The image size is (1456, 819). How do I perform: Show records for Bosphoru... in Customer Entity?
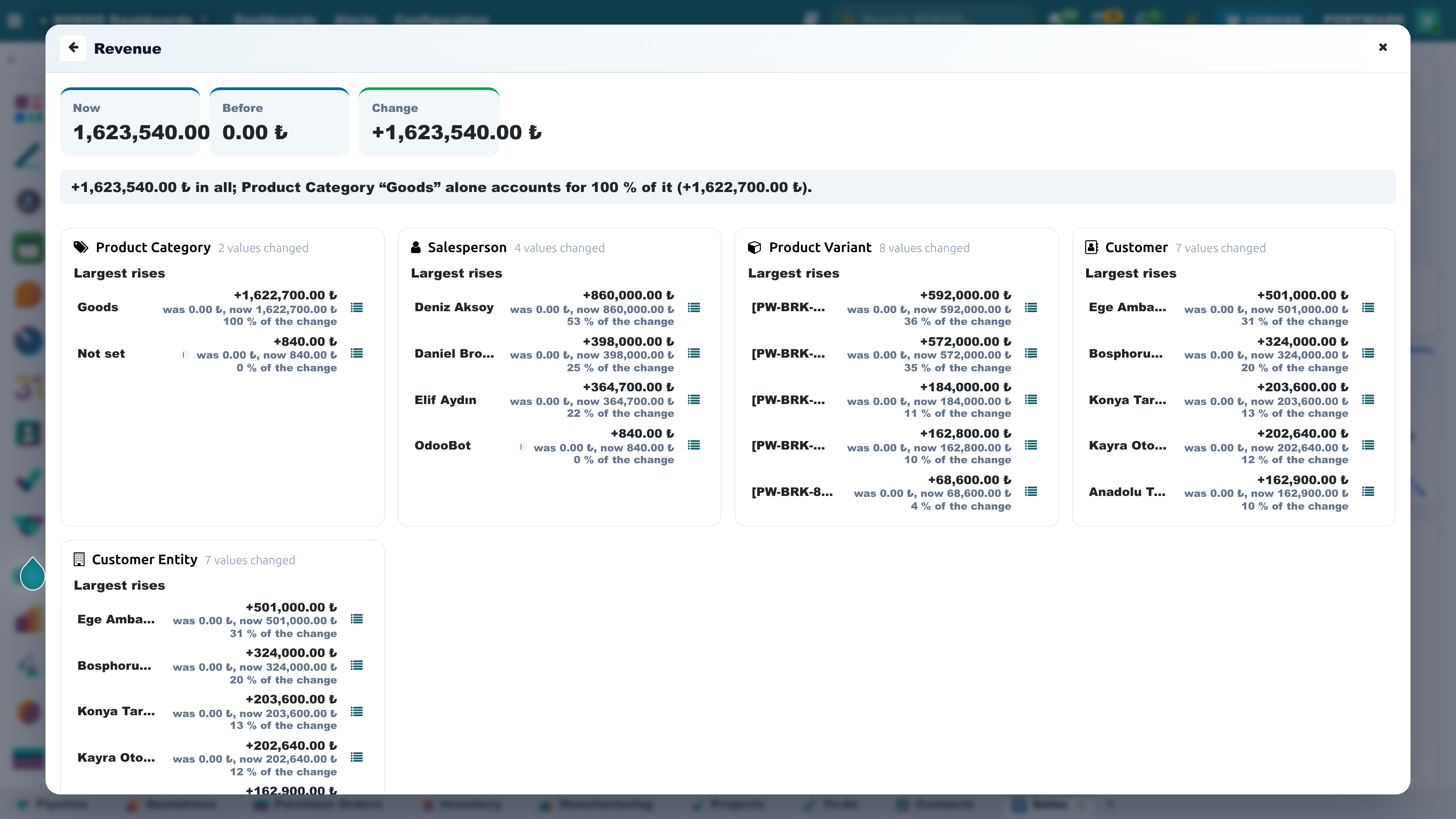[357, 665]
